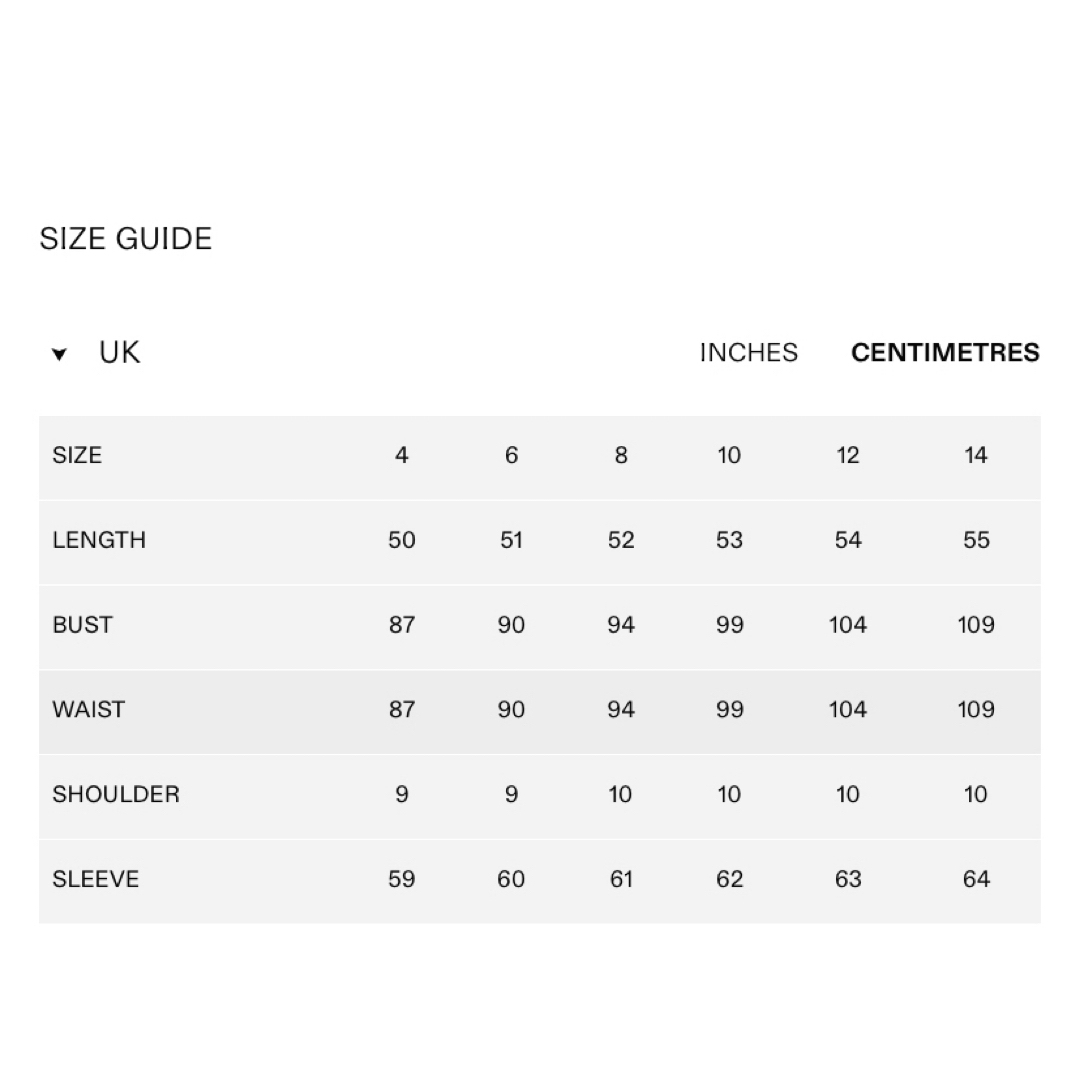This screenshot has width=1080, height=1080.
Task: Select size 6 column header
Action: pos(511,455)
